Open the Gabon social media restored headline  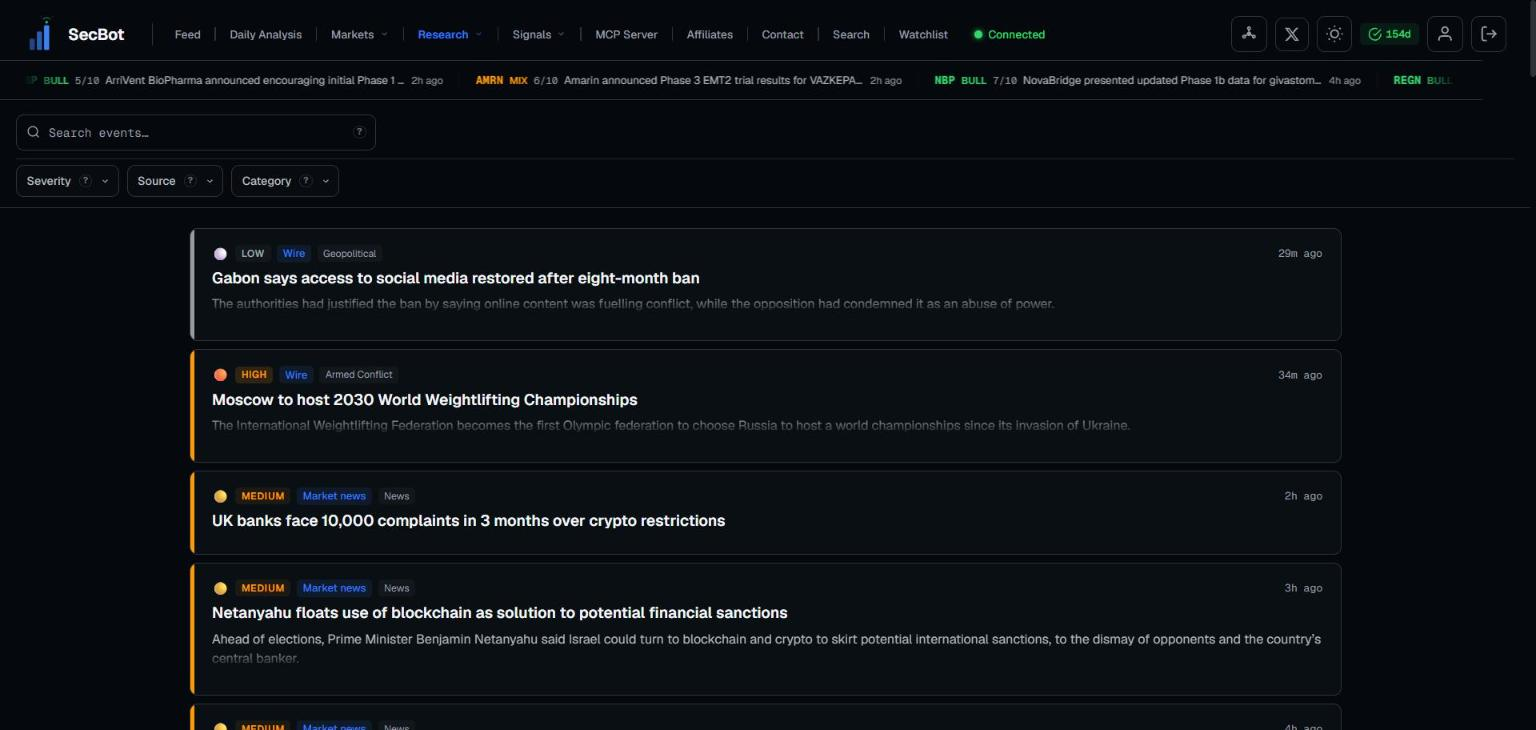[x=455, y=278]
